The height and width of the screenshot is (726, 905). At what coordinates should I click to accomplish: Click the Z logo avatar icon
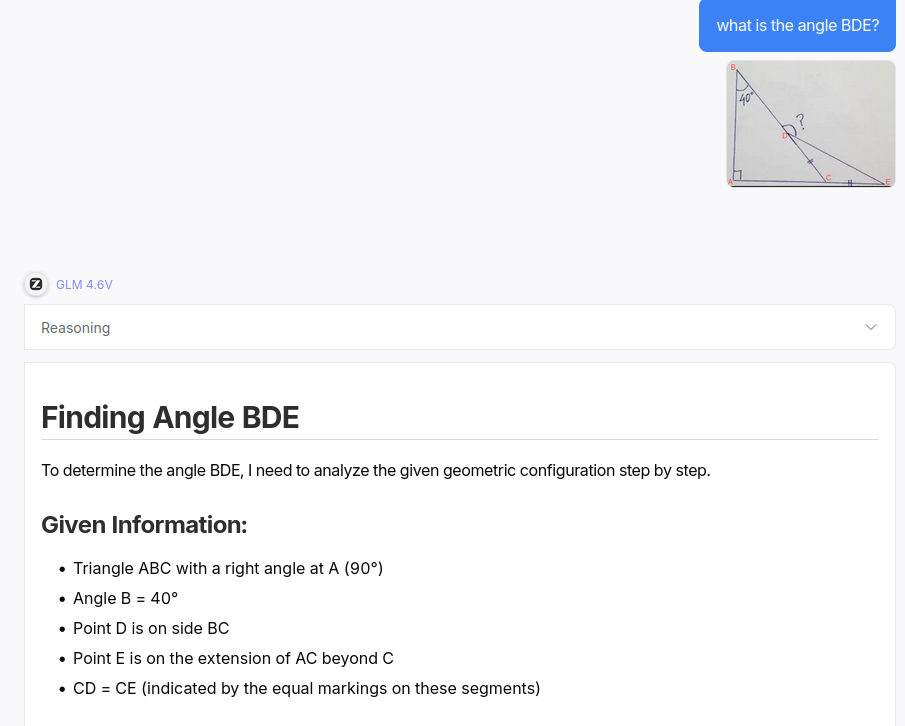click(x=36, y=284)
